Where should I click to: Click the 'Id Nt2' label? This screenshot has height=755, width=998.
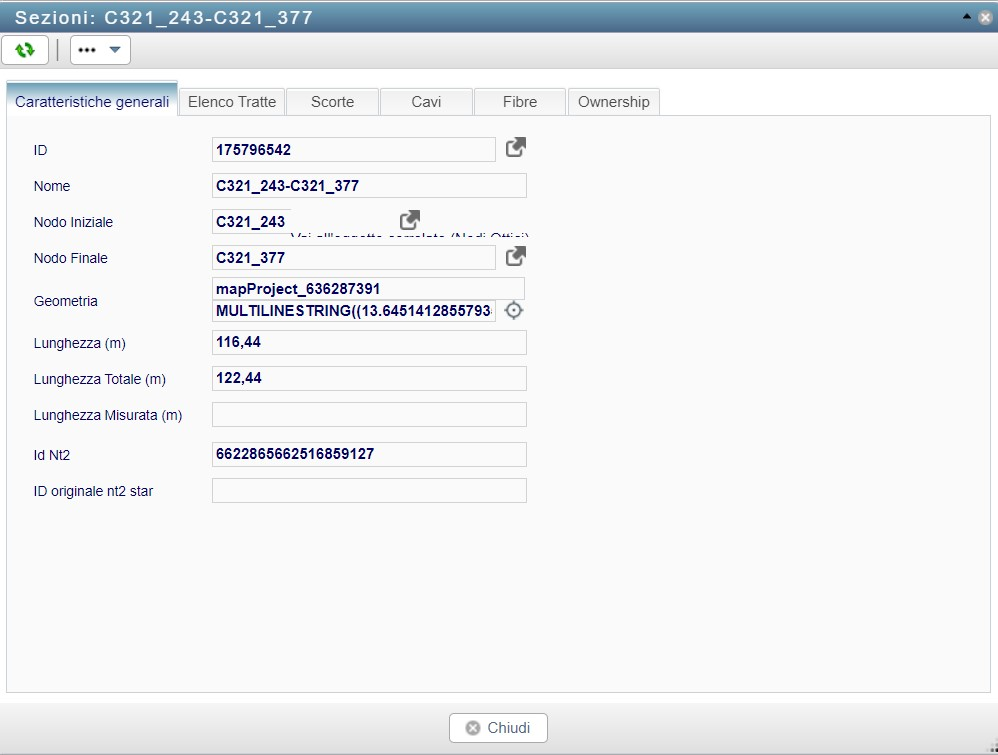tap(52, 455)
